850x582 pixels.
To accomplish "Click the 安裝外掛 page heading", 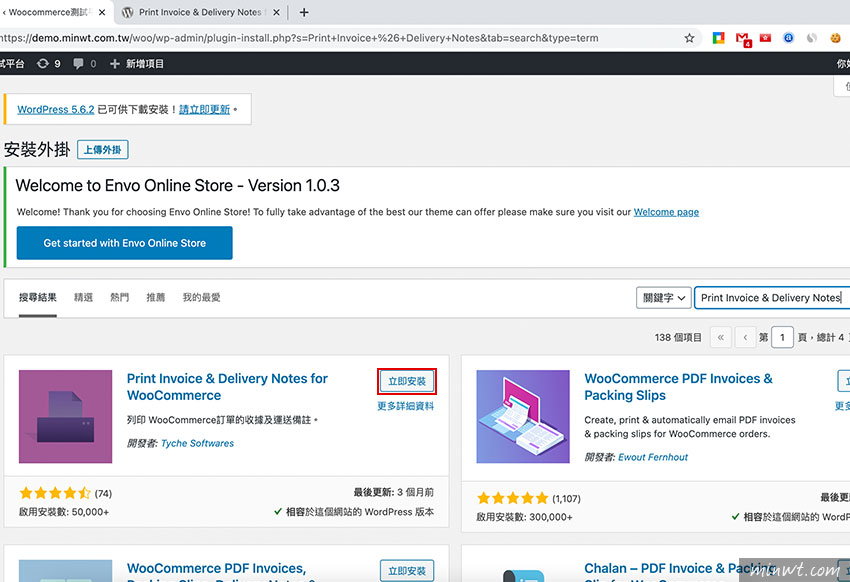I will (37, 150).
